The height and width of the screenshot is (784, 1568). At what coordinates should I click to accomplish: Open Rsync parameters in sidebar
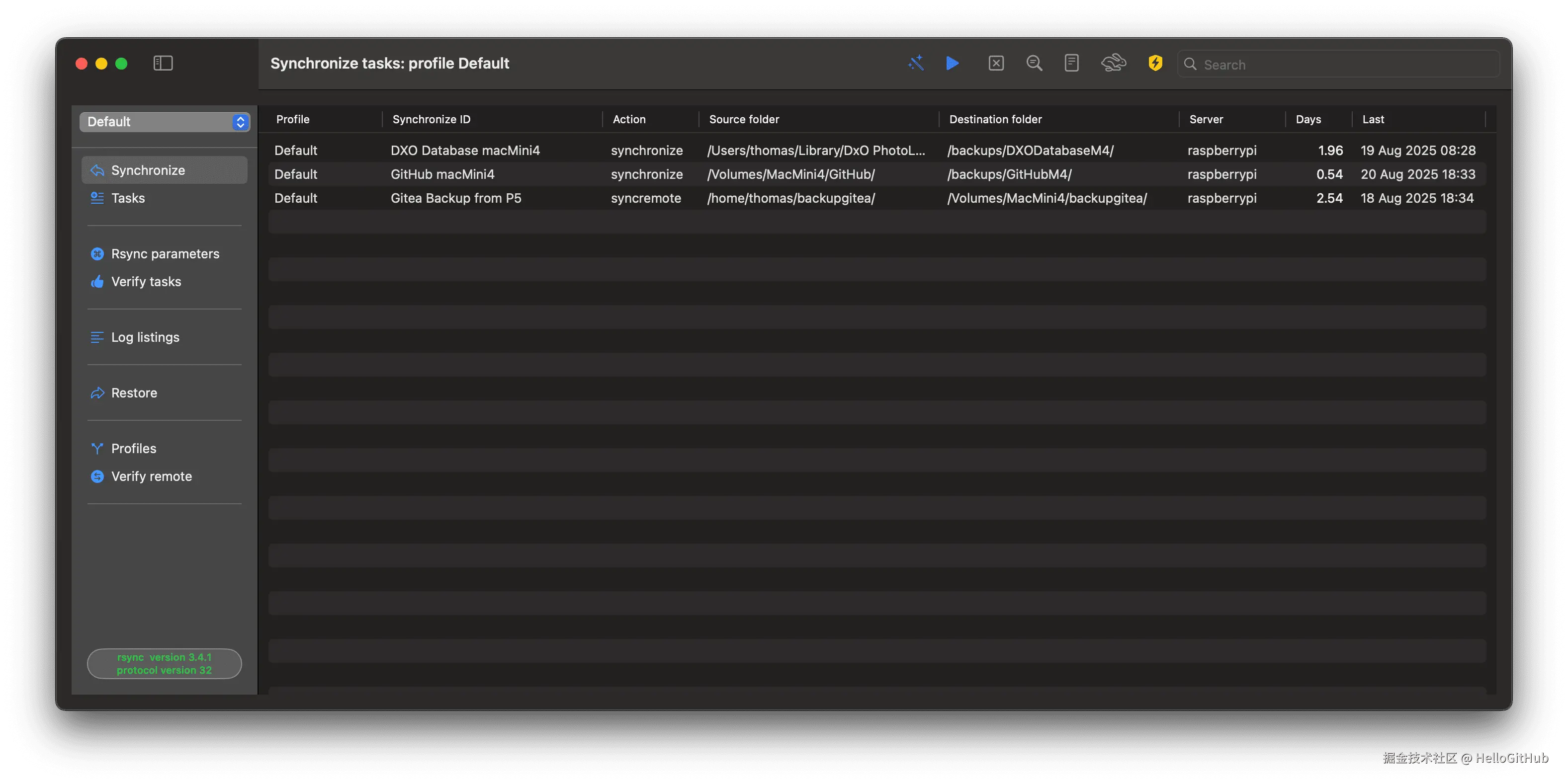click(165, 253)
